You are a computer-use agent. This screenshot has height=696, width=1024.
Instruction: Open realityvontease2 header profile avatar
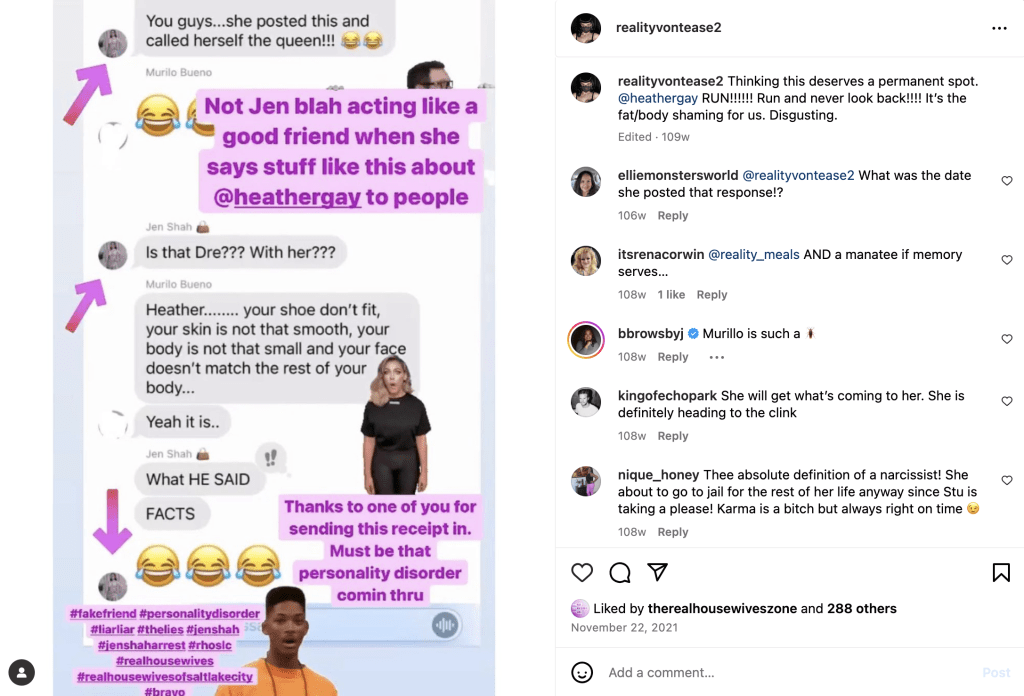[x=586, y=27]
